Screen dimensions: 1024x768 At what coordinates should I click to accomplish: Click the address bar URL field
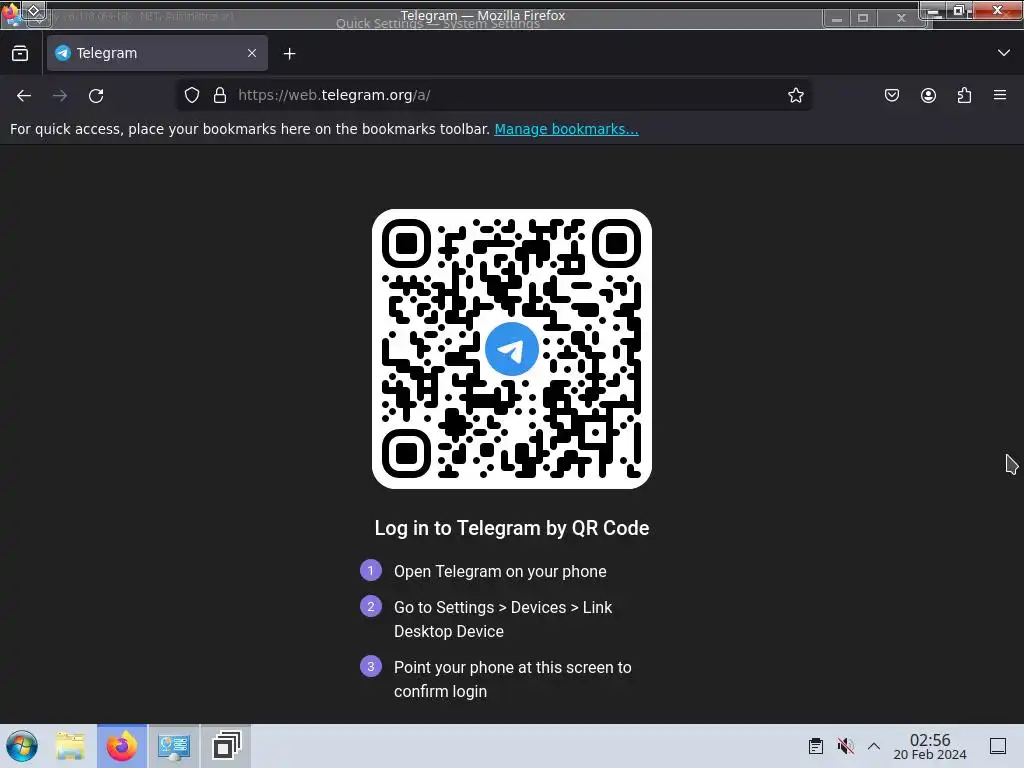point(493,95)
